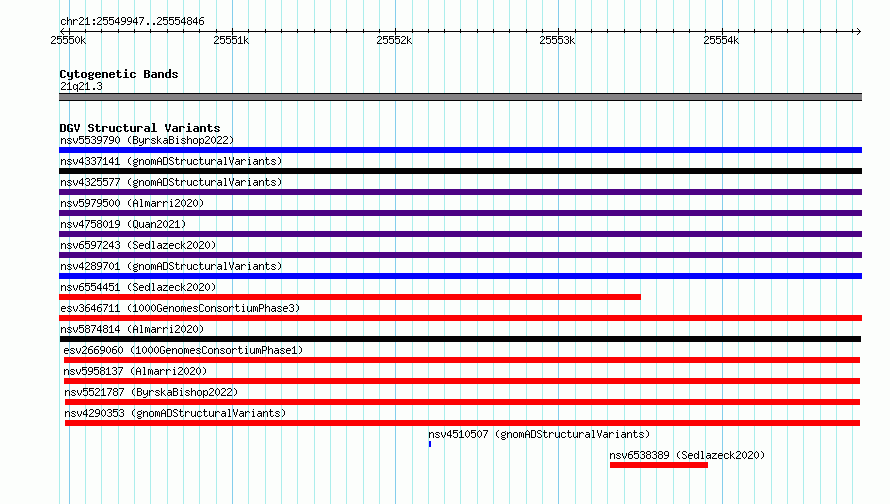Click the purple bar under nsv5979500
Screen dimensions: 890x504
pos(460,213)
